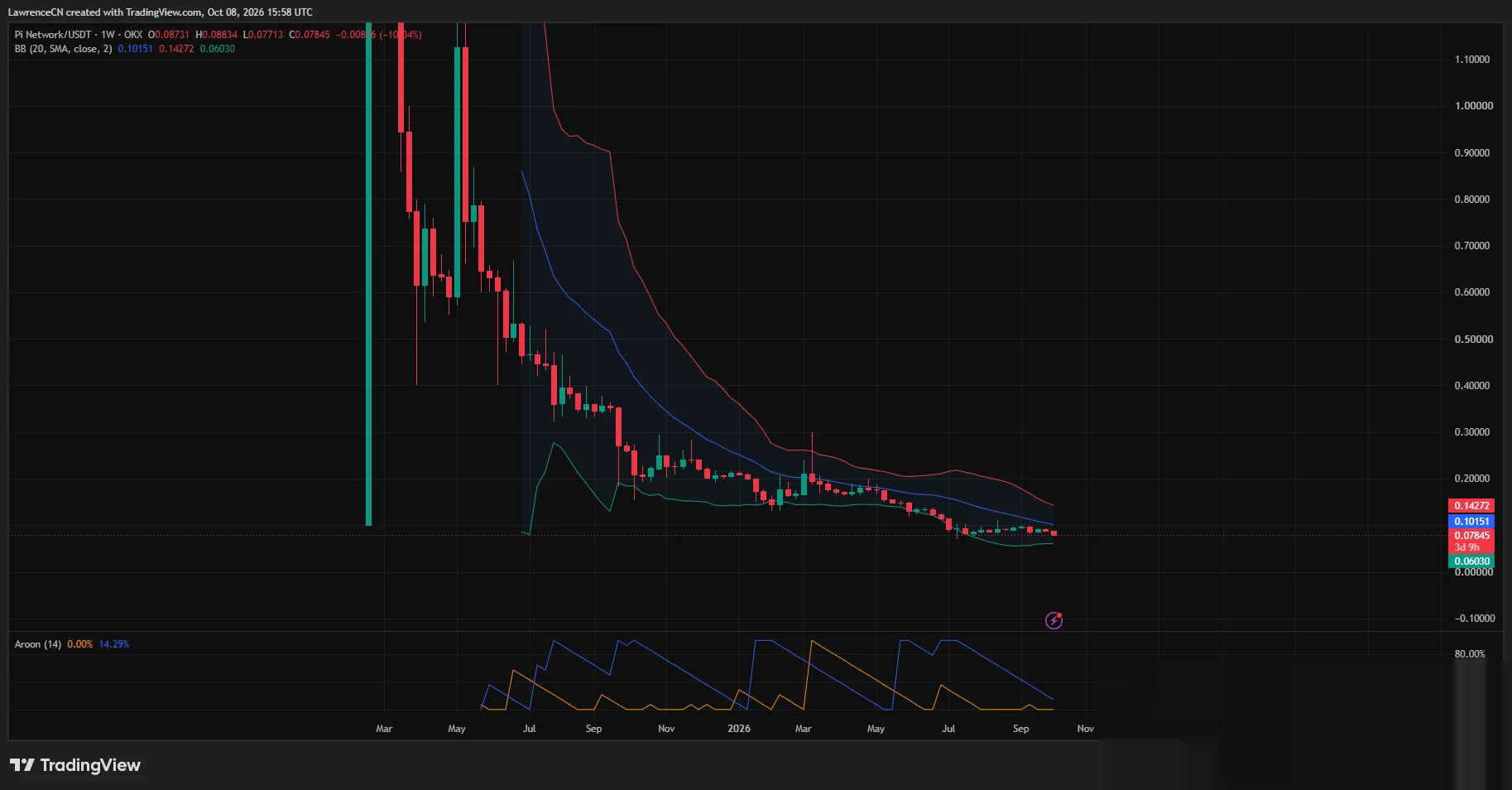The height and width of the screenshot is (790, 1512).
Task: Click the close value C0.07845 in legend
Action: [310, 35]
